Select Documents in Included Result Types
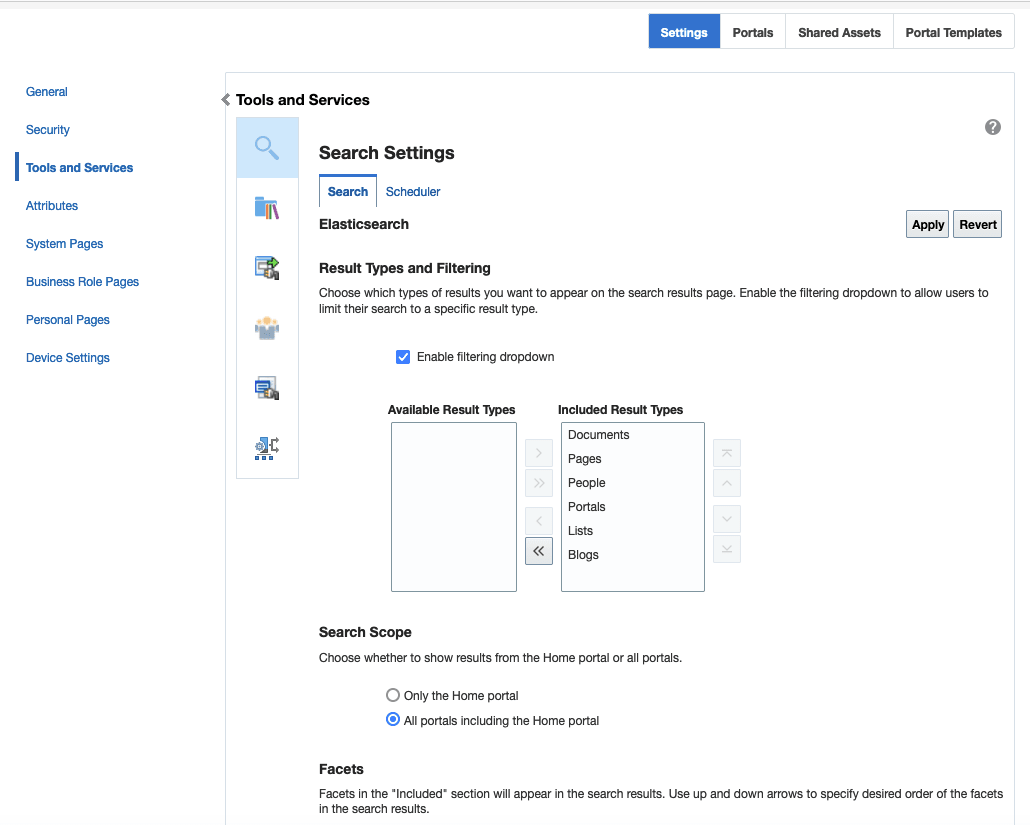 point(633,435)
